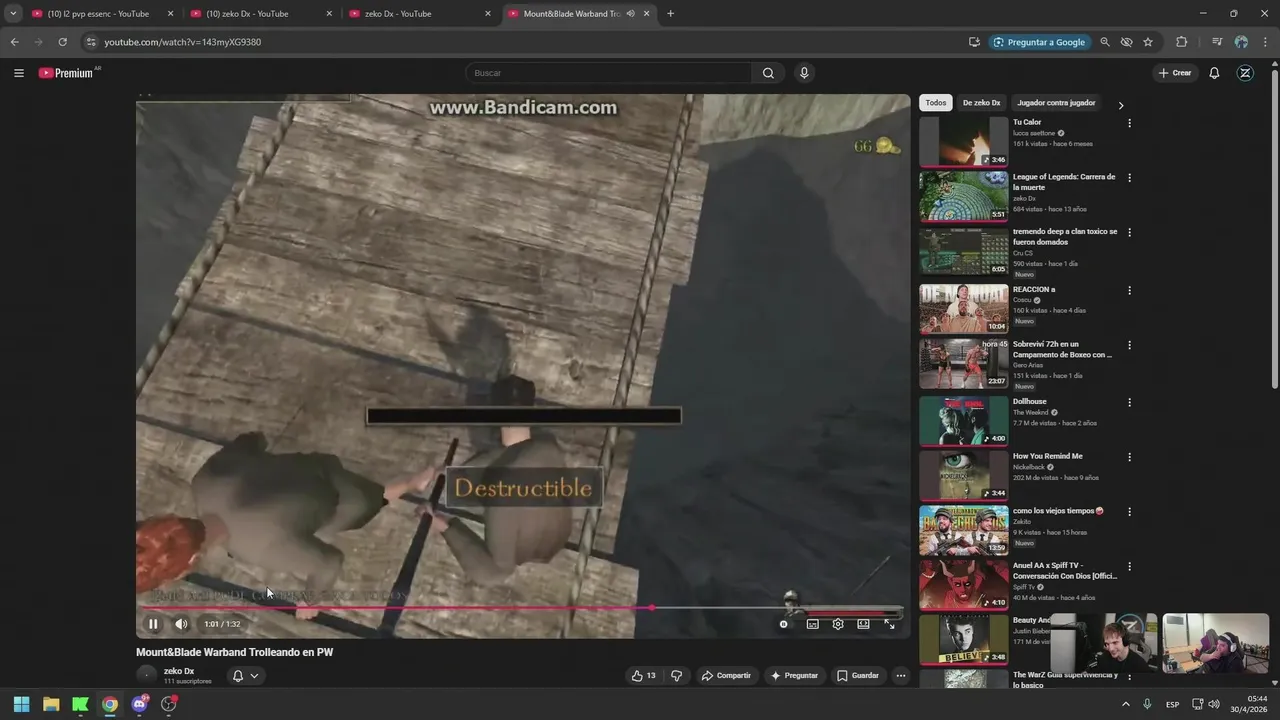Open Tu Calor video thumbnail
Viewport: 1280px width, 720px height.
[964, 141]
